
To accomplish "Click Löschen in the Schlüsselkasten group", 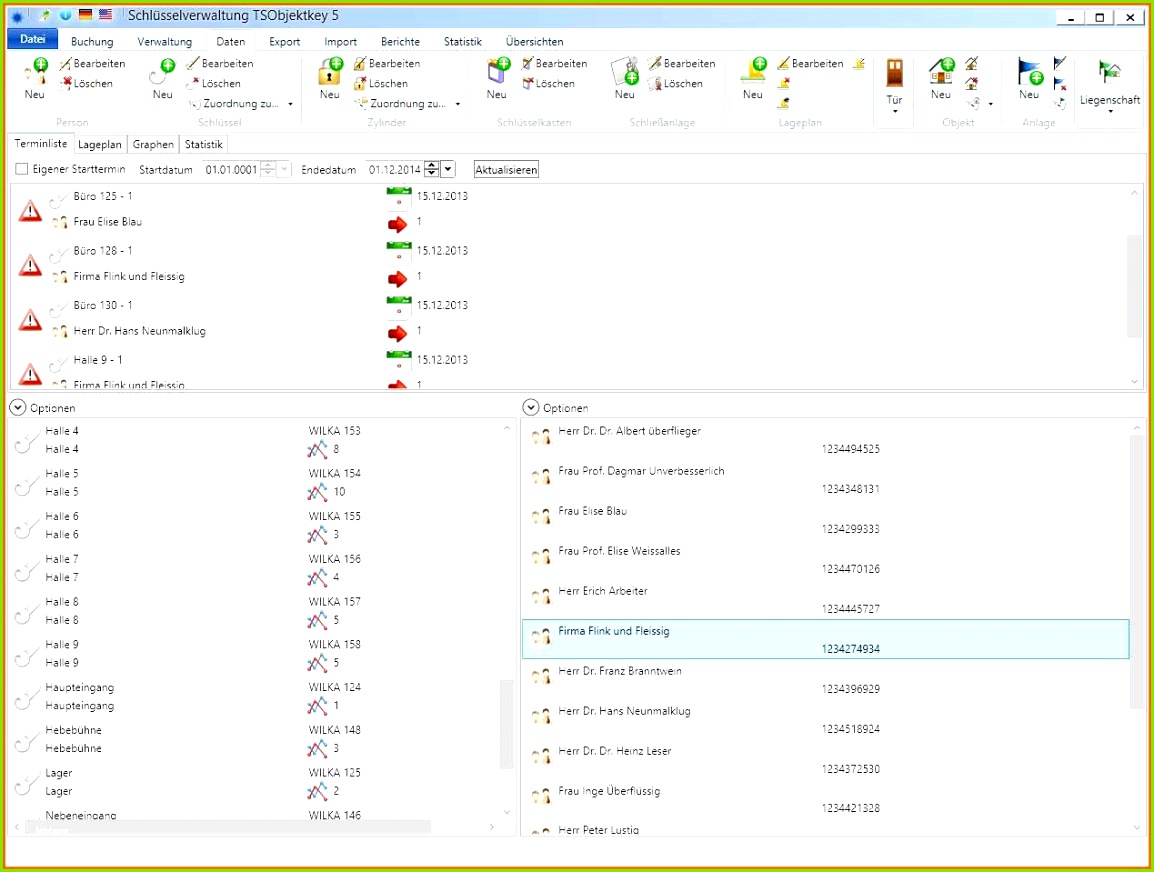I will click(x=549, y=83).
